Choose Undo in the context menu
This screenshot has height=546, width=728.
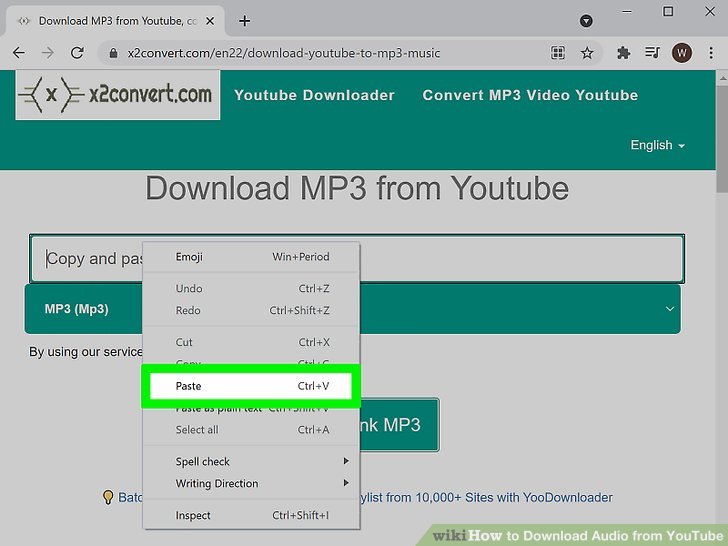251,288
